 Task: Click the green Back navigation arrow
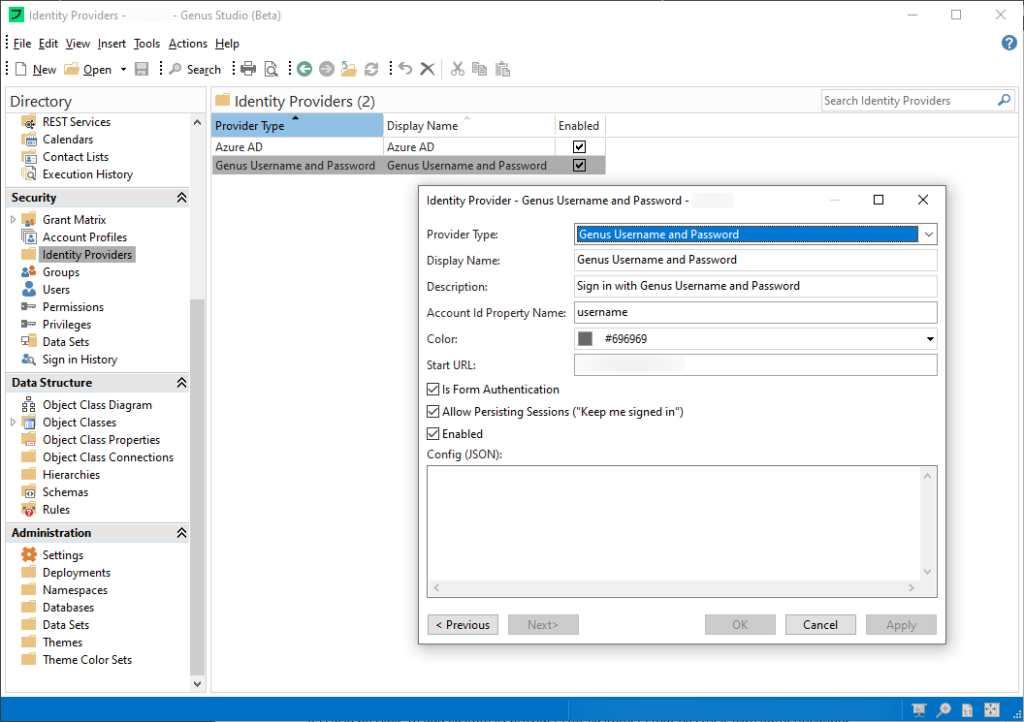click(x=304, y=69)
